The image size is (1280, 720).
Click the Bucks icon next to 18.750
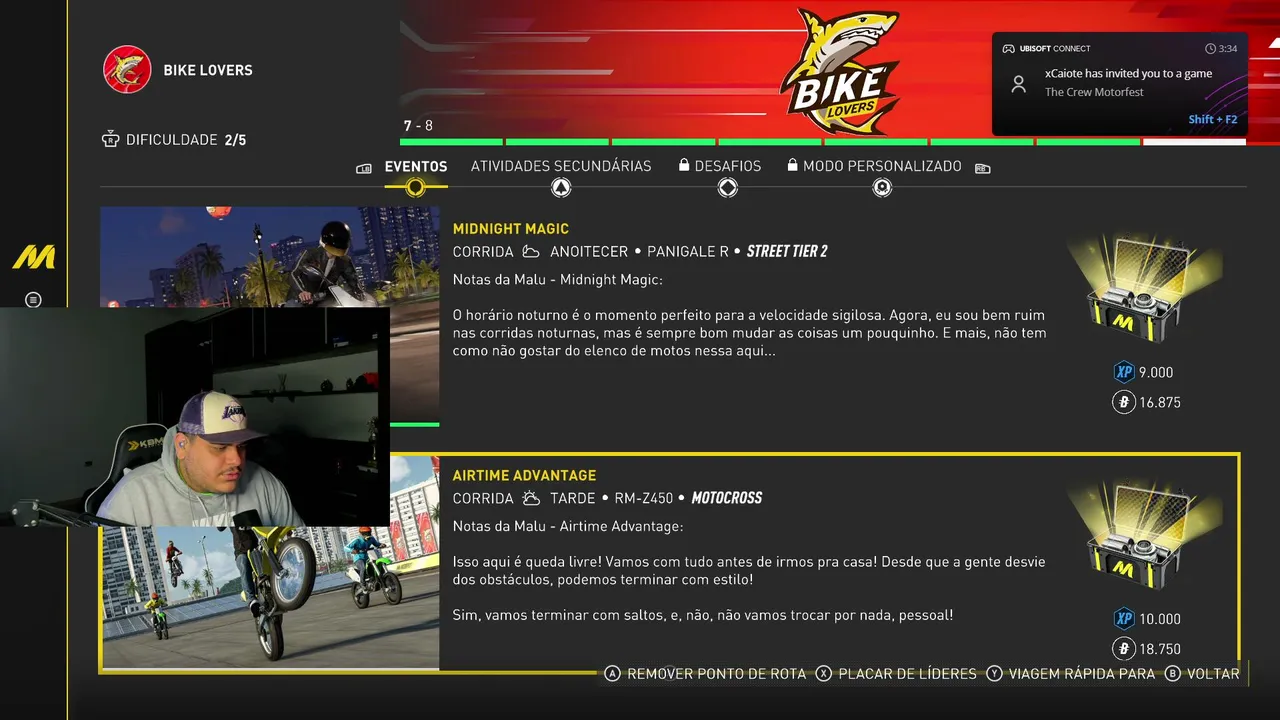(1124, 648)
